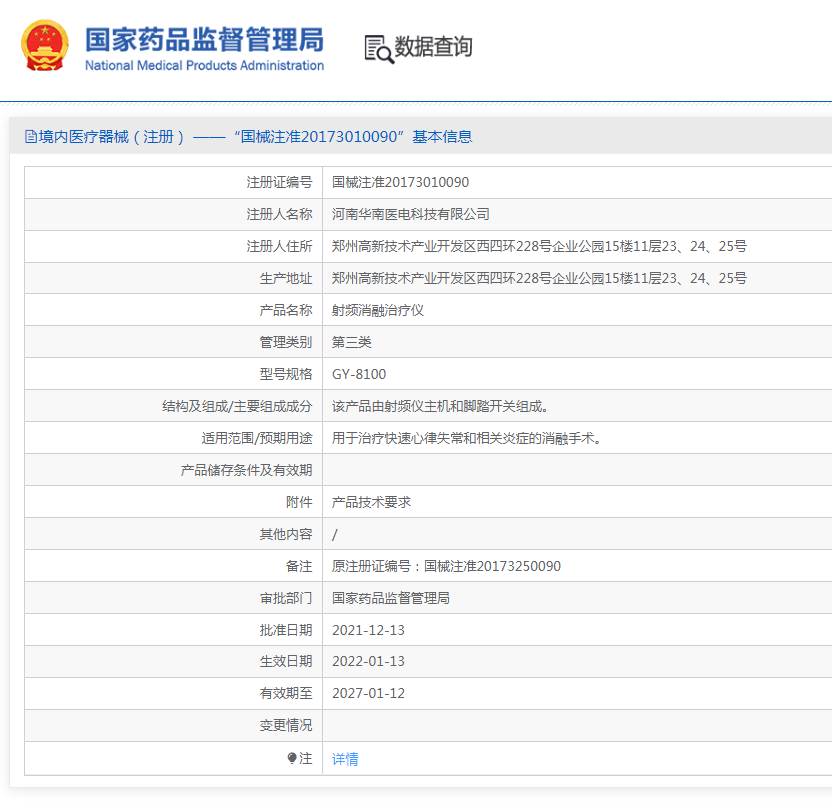Click National Medical Products Administration text

(x=204, y=65)
